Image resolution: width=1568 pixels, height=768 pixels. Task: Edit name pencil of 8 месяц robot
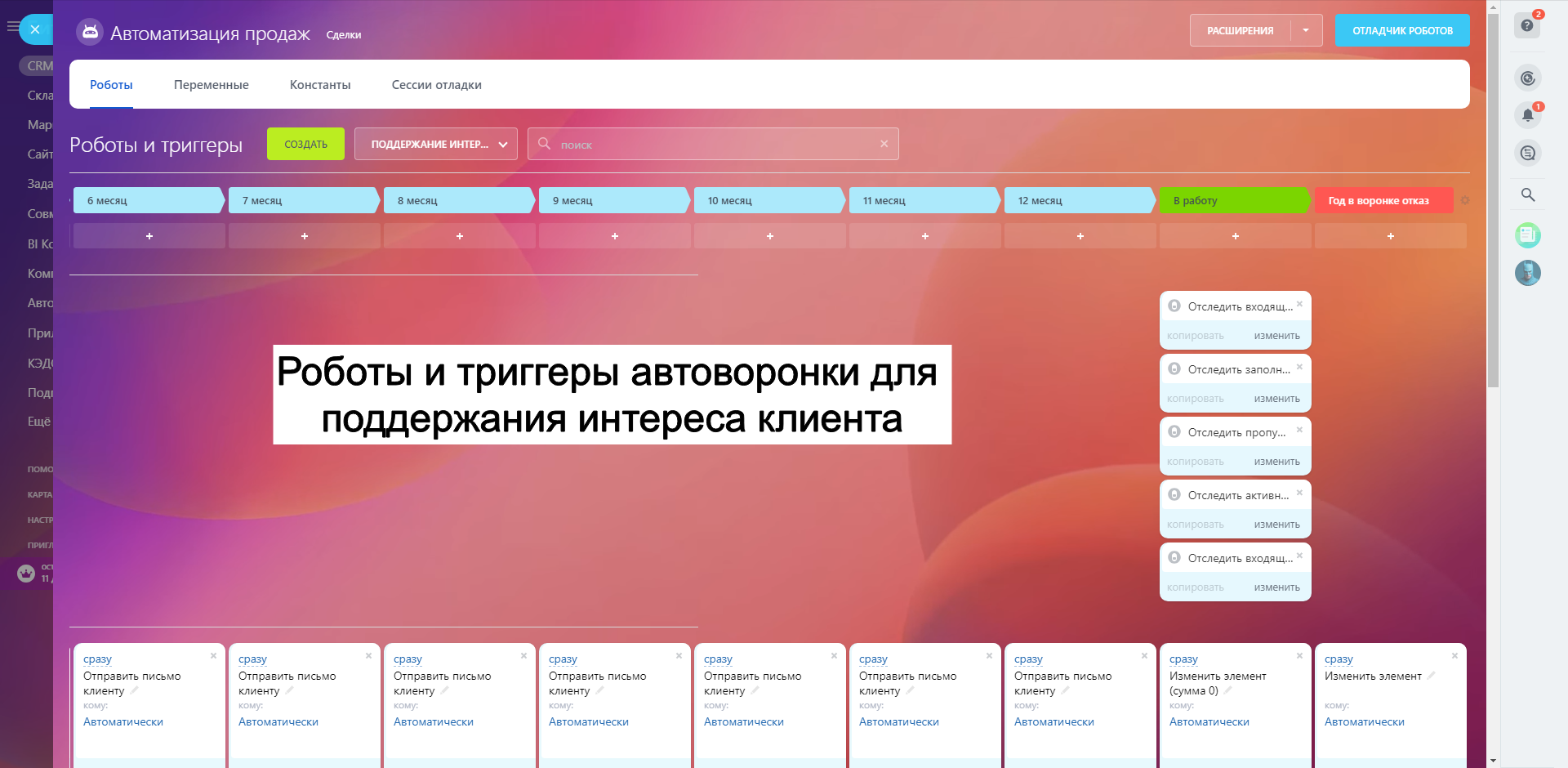pyautogui.click(x=445, y=690)
